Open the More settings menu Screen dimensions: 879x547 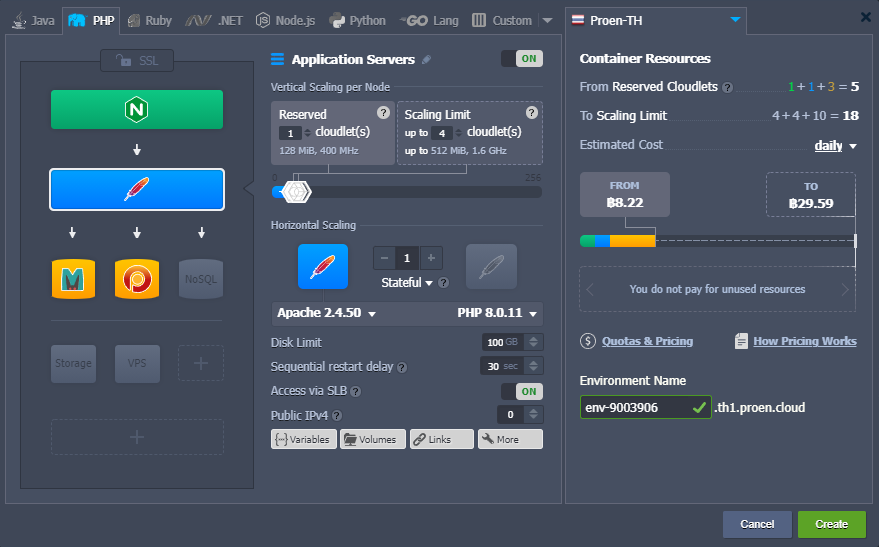(510, 439)
